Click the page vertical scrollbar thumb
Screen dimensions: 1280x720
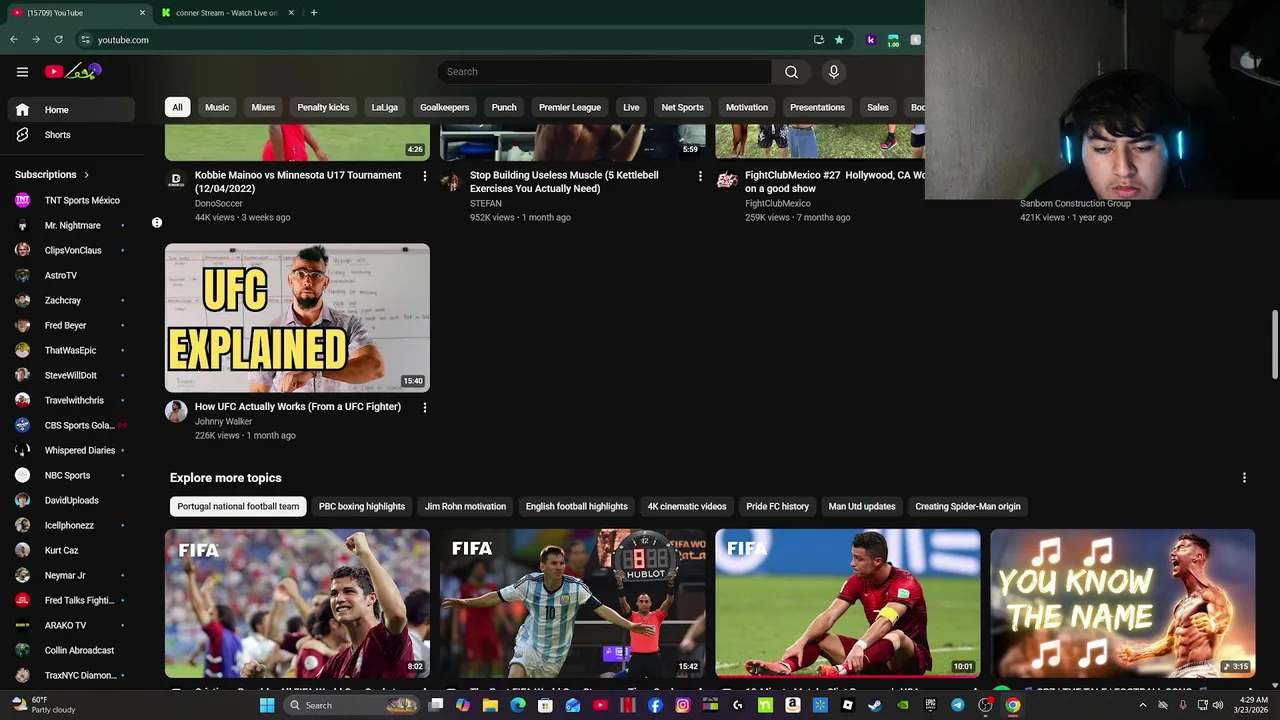tap(1274, 345)
